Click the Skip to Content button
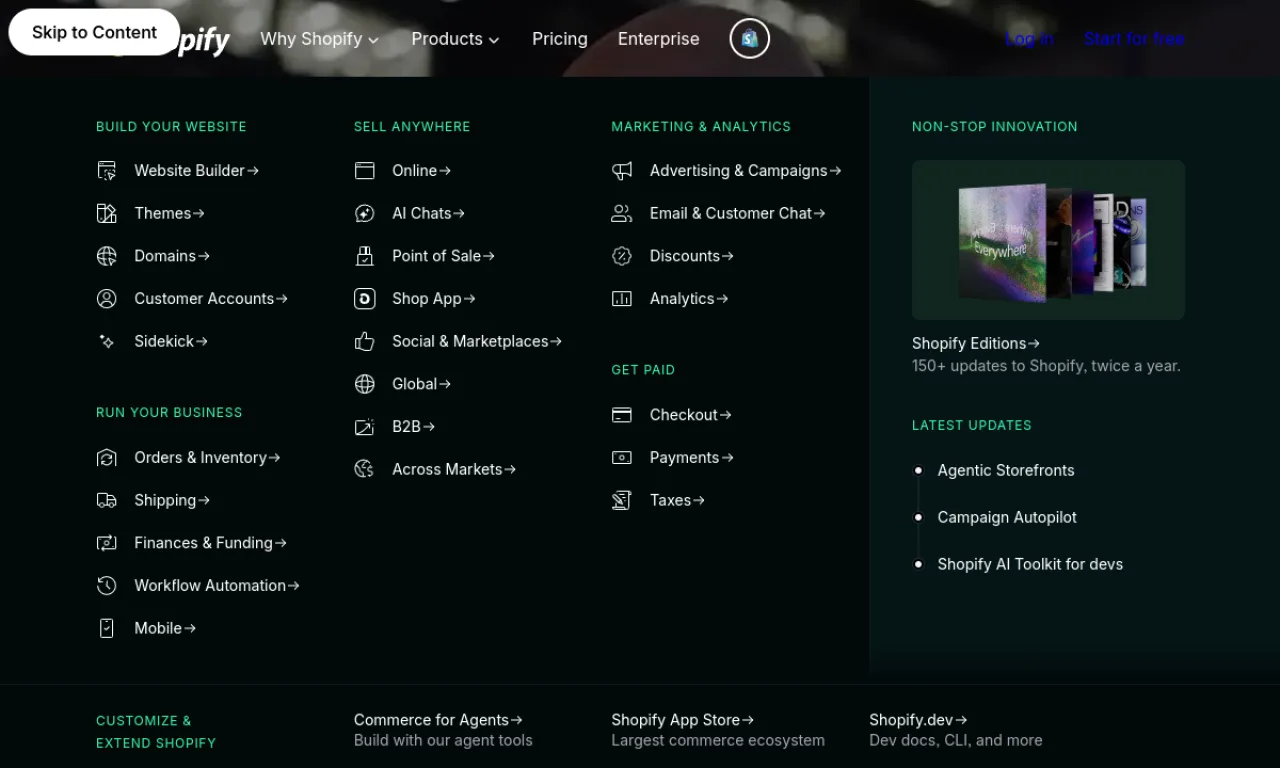 pos(94,32)
